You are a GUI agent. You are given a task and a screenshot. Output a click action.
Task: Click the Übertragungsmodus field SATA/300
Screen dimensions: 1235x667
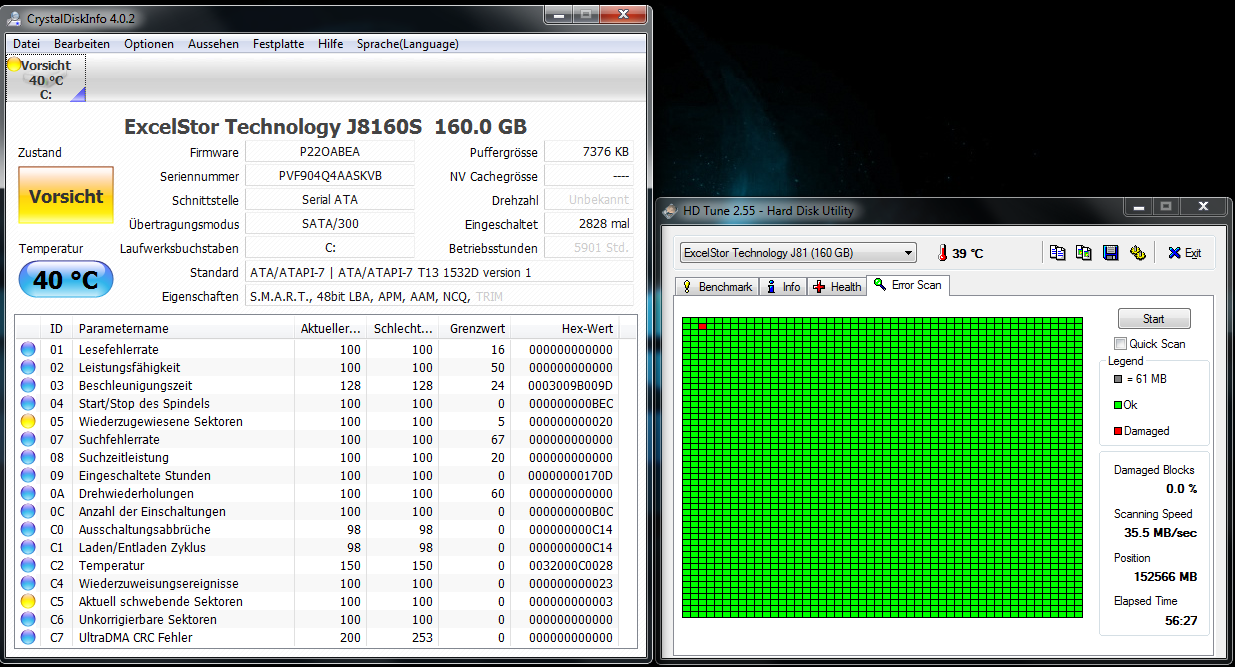(x=330, y=224)
